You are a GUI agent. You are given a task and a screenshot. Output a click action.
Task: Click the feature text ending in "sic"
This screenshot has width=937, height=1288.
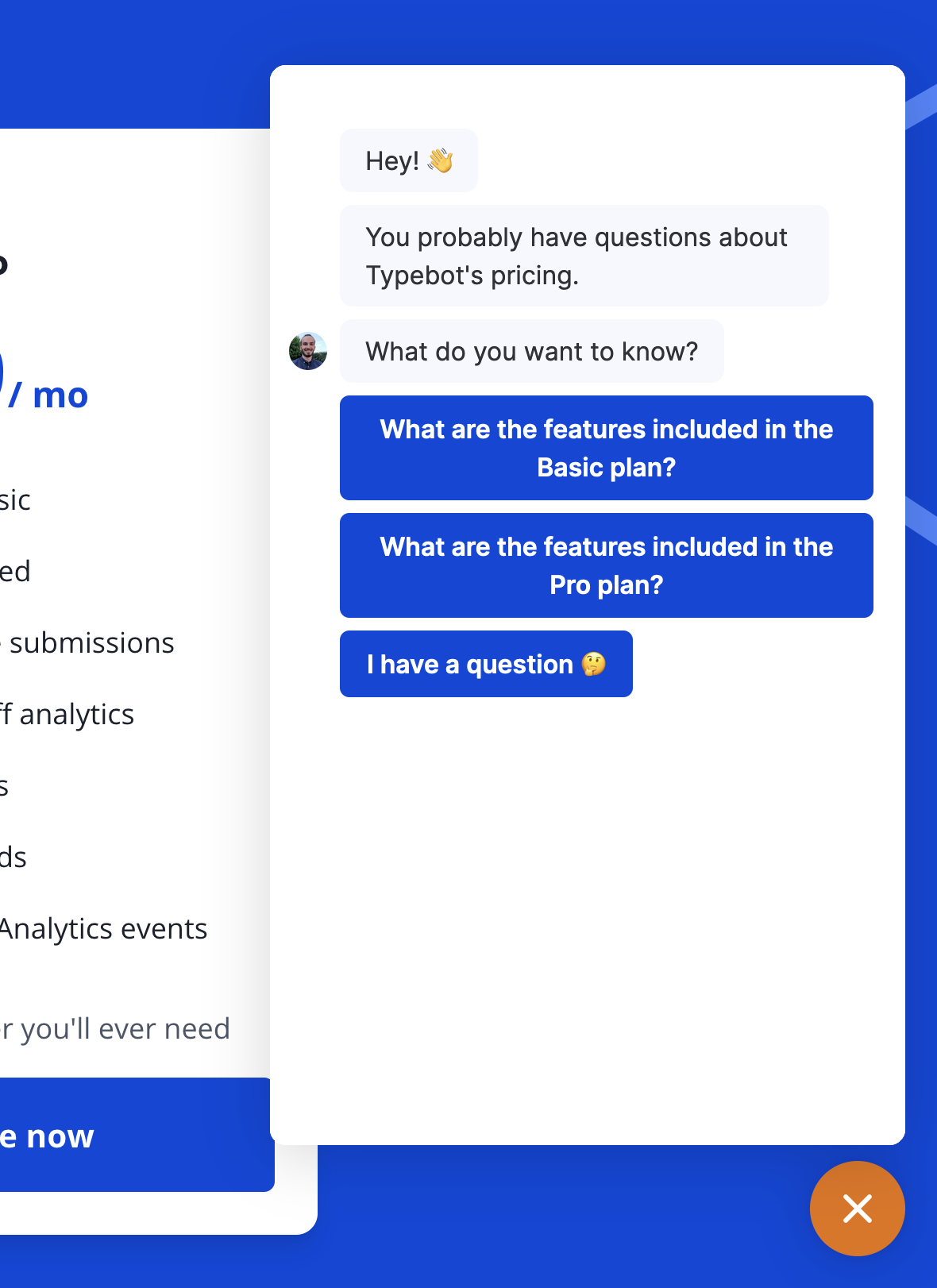coord(14,500)
